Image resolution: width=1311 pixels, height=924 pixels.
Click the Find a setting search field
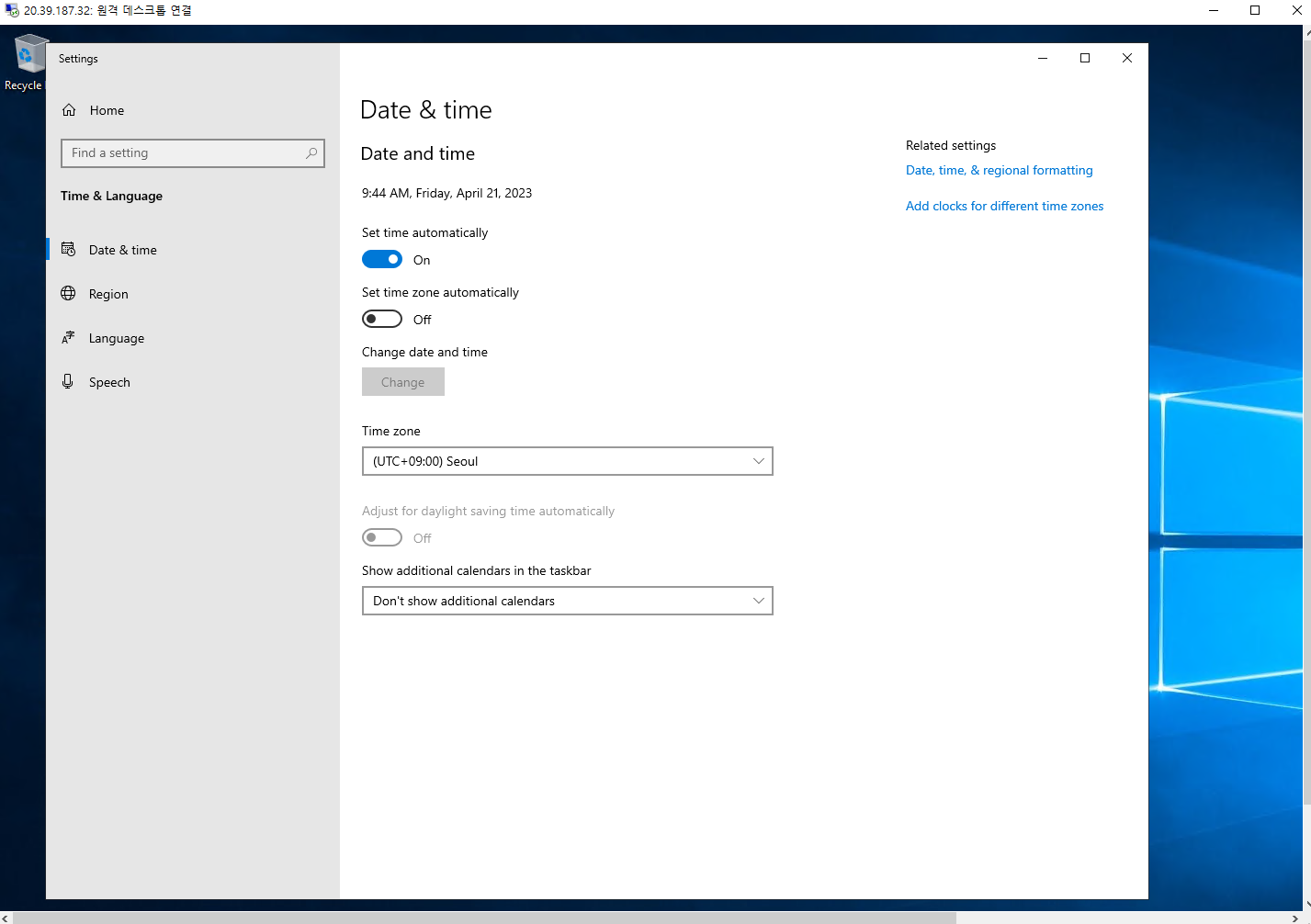[193, 153]
